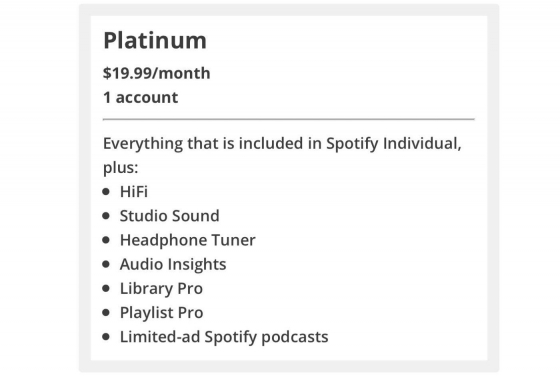Viewport: 560px width, 378px height.
Task: Click the bullet dot beside Library Pro
Action: (106, 288)
